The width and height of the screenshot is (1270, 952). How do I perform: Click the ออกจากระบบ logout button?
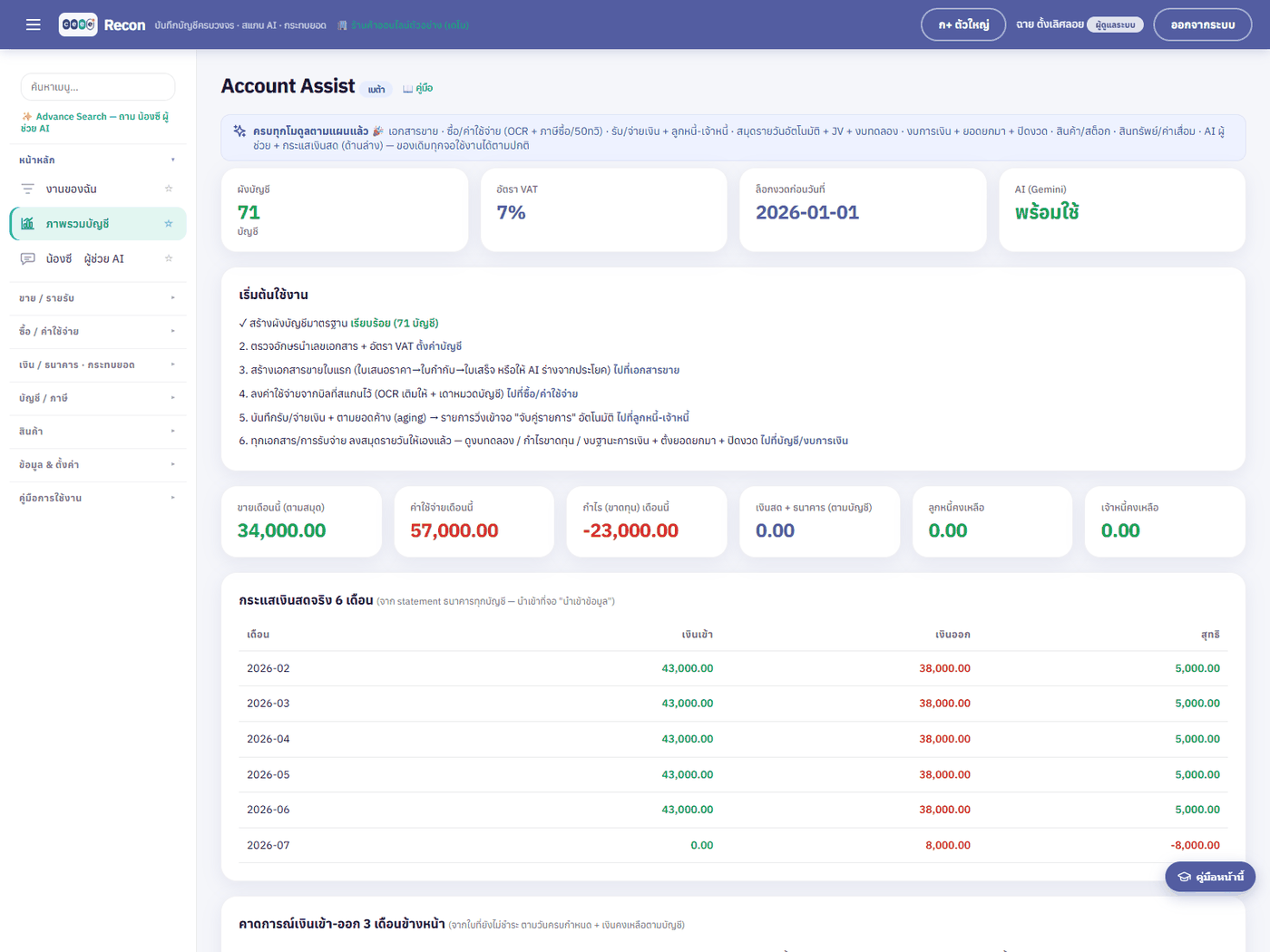(x=1203, y=24)
